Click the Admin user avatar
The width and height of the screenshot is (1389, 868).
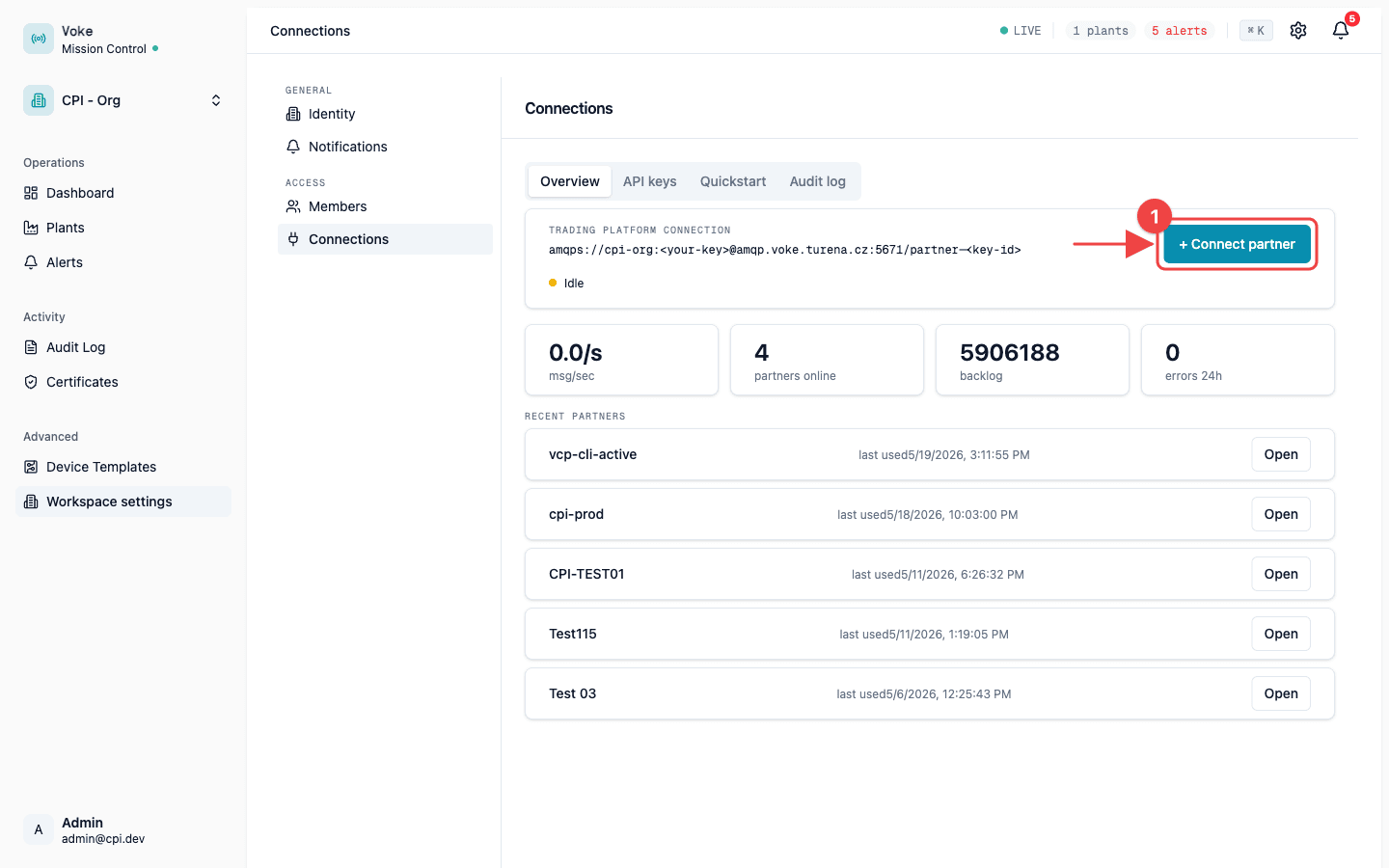(39, 829)
